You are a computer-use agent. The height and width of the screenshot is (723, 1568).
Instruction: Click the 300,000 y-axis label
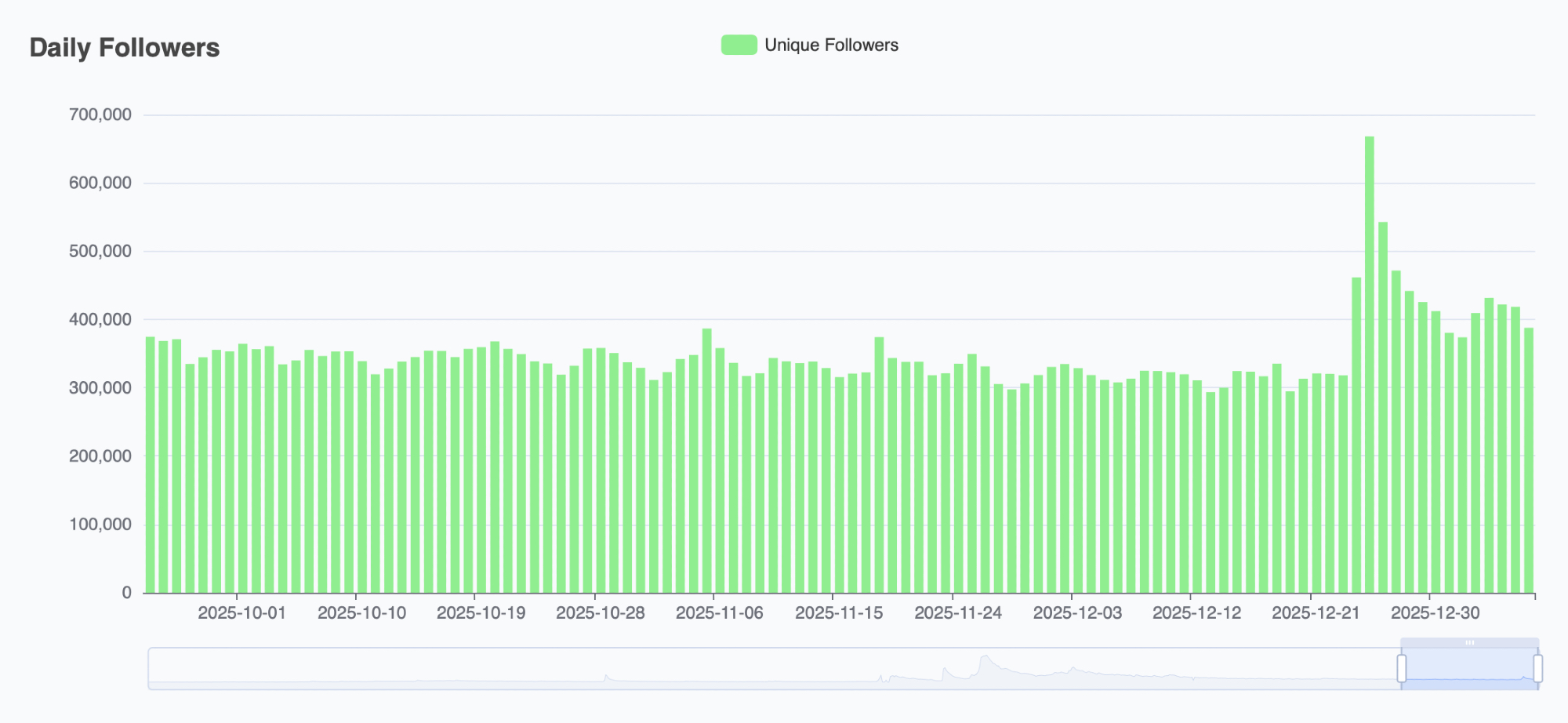pos(100,387)
